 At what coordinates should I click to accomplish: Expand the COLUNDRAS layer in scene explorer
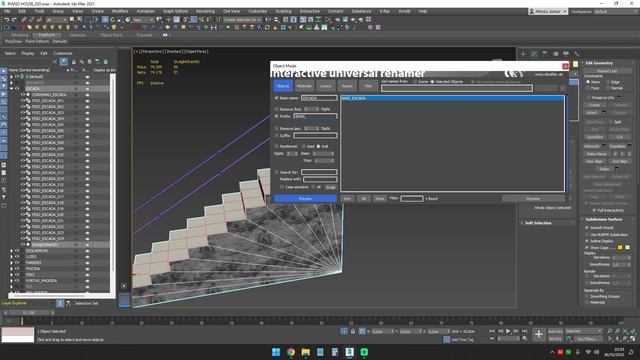11,251
